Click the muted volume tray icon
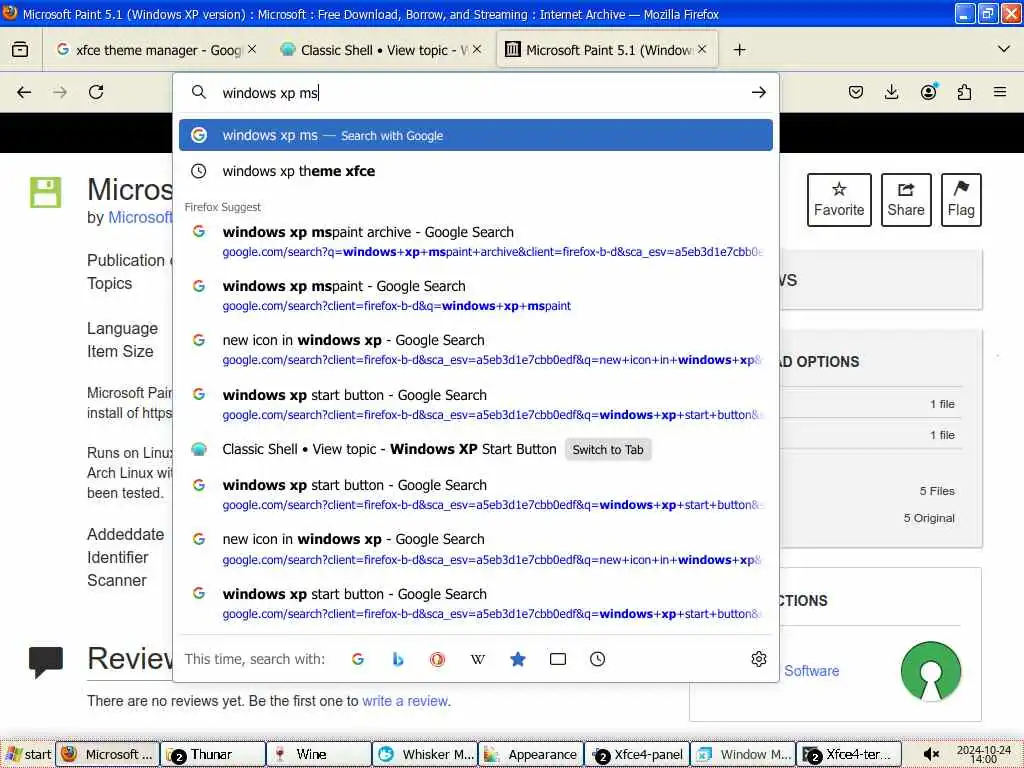 pos(931,754)
